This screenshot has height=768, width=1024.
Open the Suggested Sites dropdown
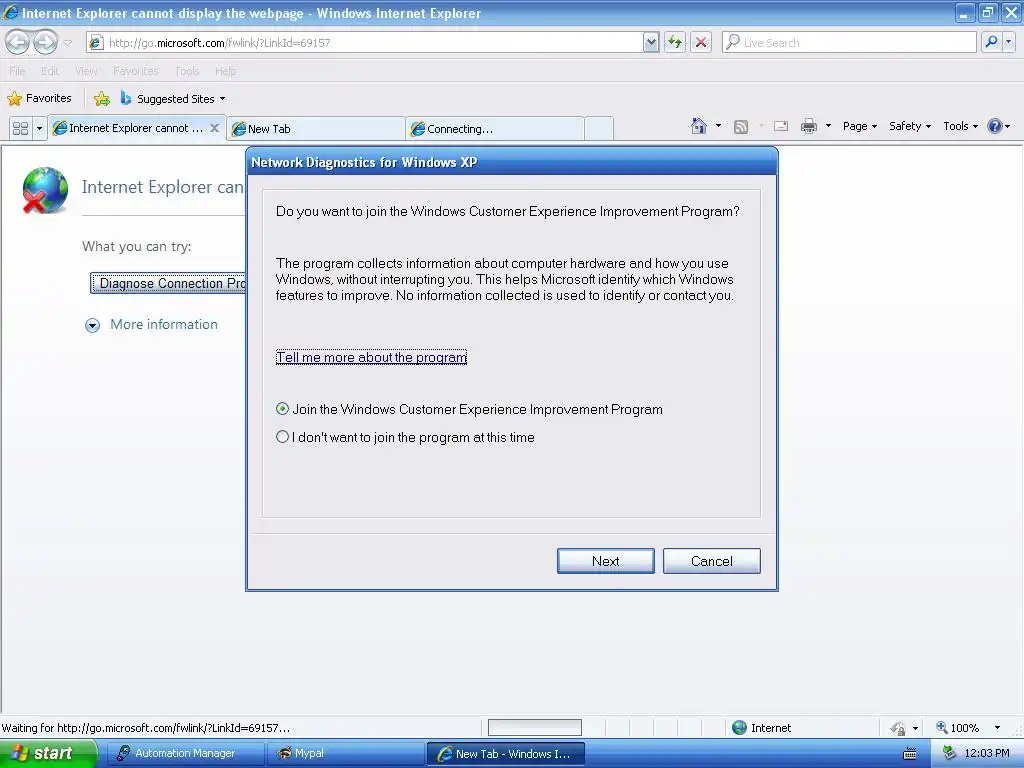point(173,99)
